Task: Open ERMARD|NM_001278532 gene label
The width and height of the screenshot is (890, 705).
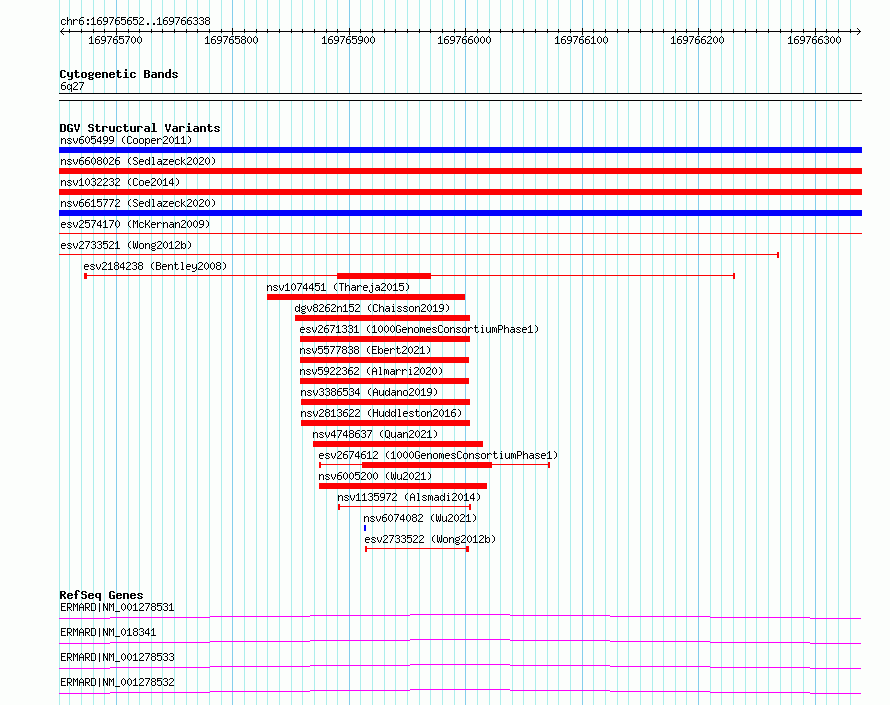Action: click(x=117, y=682)
